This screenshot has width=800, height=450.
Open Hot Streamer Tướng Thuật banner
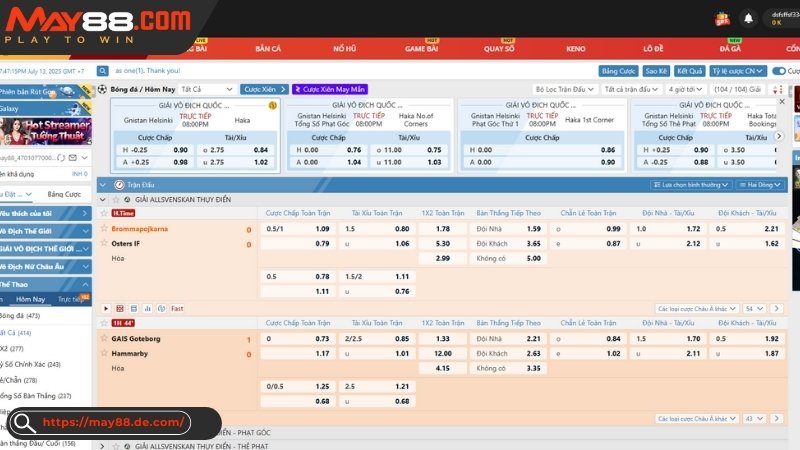pyautogui.click(x=46, y=131)
